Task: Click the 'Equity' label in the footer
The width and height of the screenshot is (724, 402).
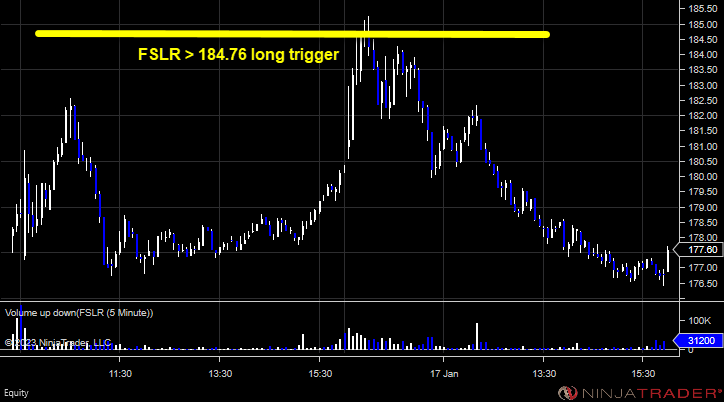Action: click(16, 393)
